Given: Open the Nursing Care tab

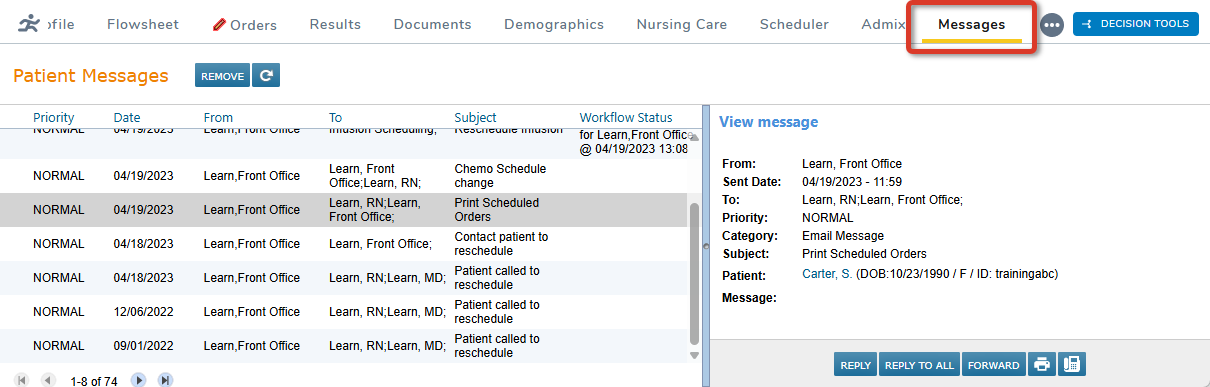Looking at the screenshot, I should pos(682,24).
